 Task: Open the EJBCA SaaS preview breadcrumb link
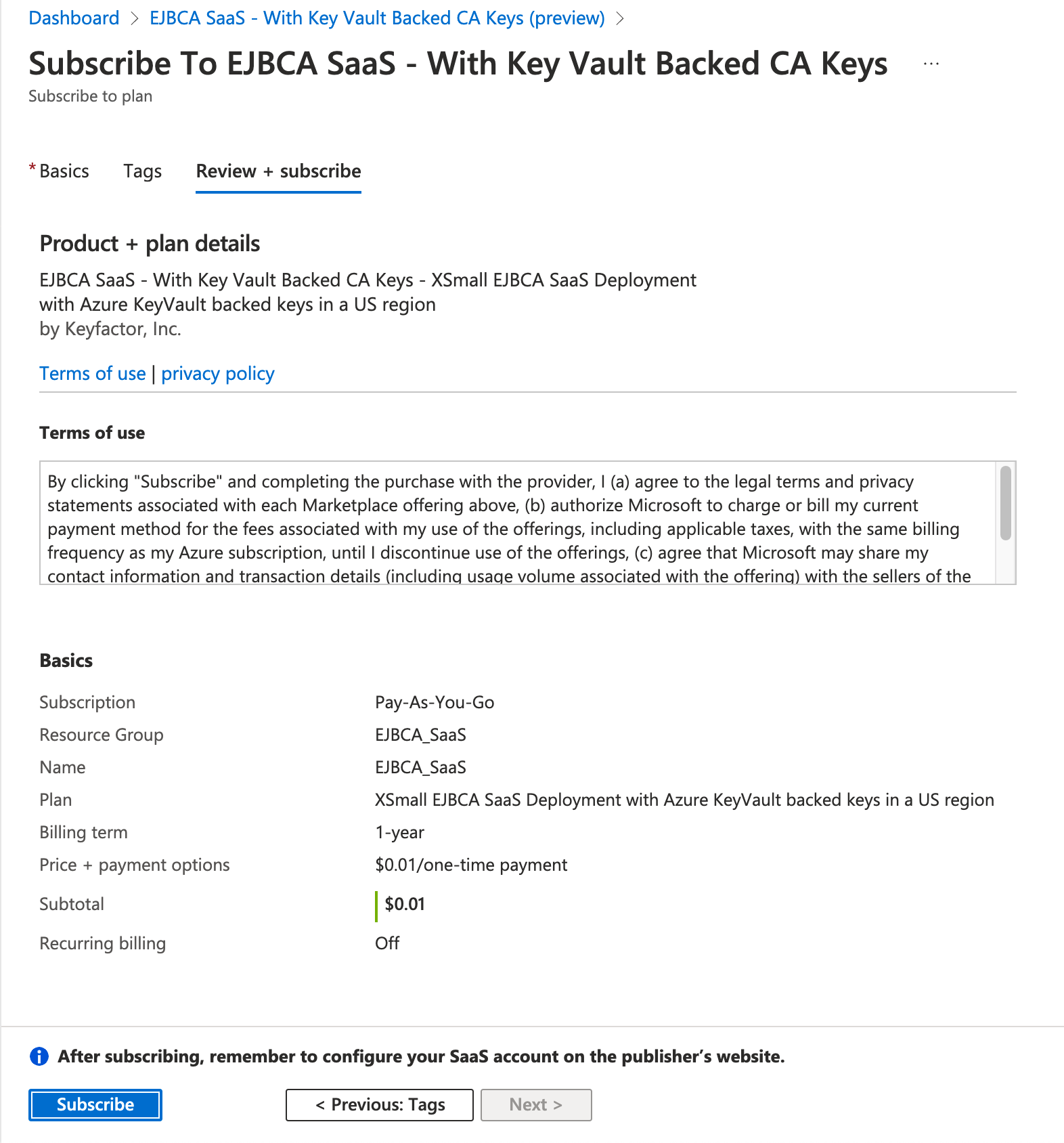[x=377, y=18]
